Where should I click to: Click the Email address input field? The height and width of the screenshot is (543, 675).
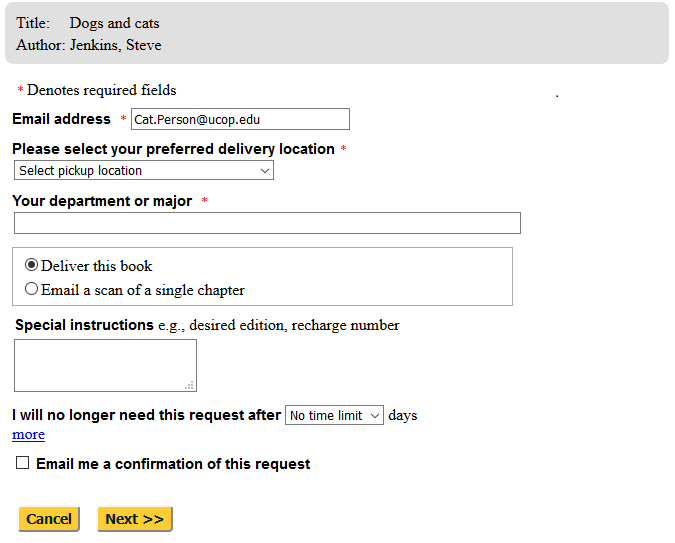(x=240, y=119)
